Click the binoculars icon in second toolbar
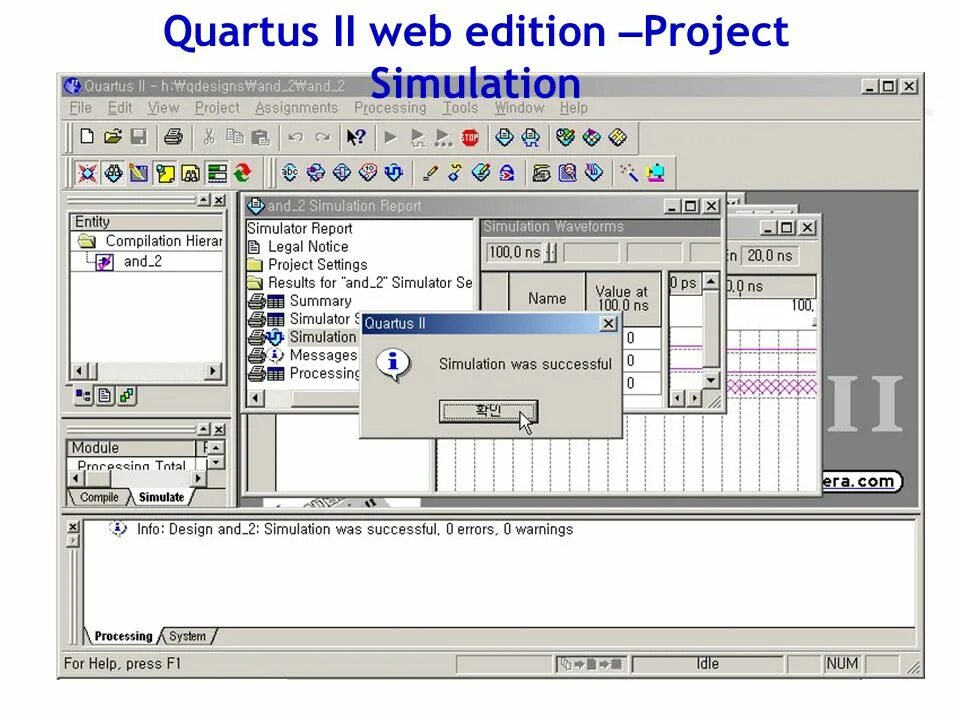960x720 pixels. pos(113,173)
